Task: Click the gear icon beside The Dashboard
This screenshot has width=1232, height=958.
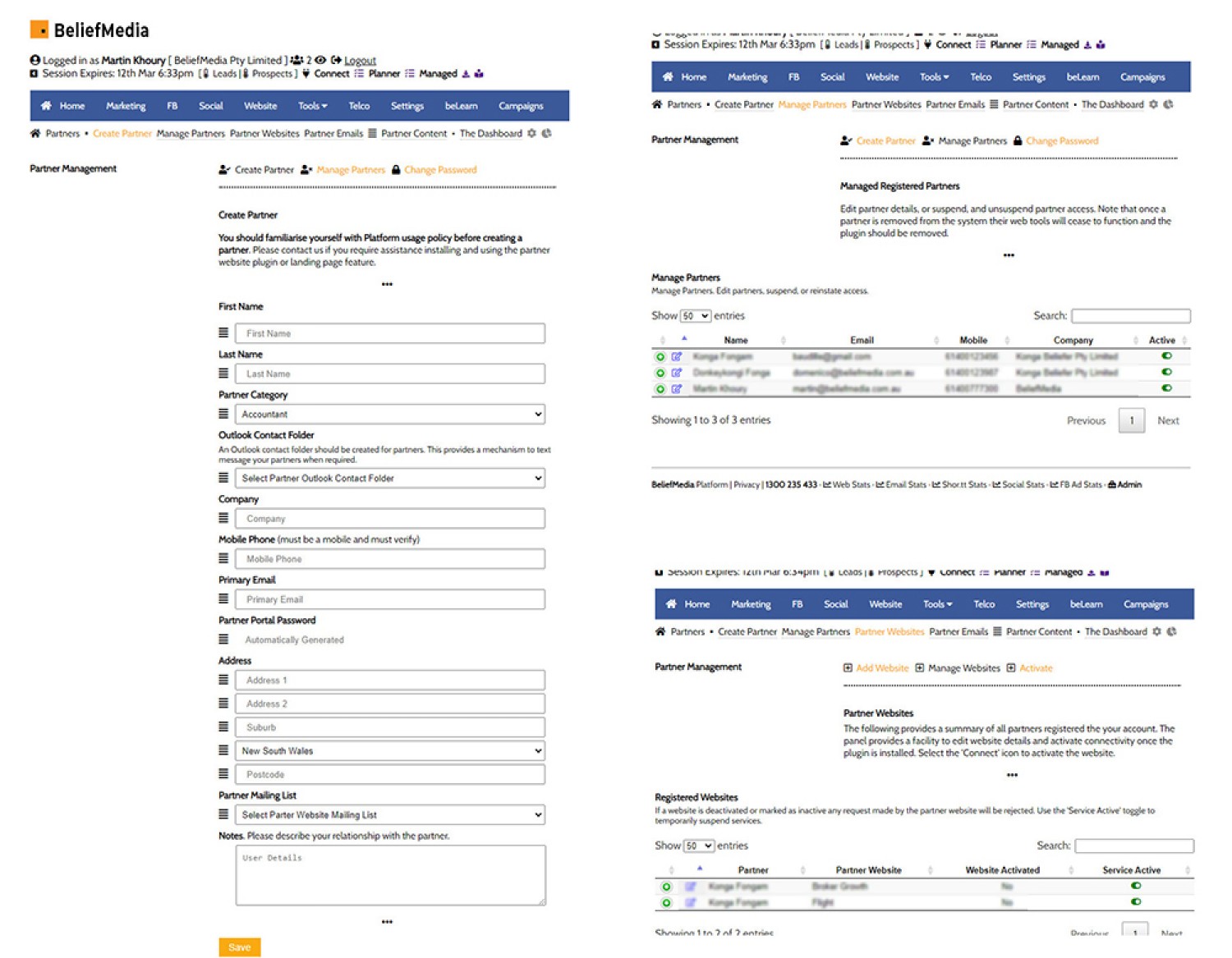Action: (532, 133)
